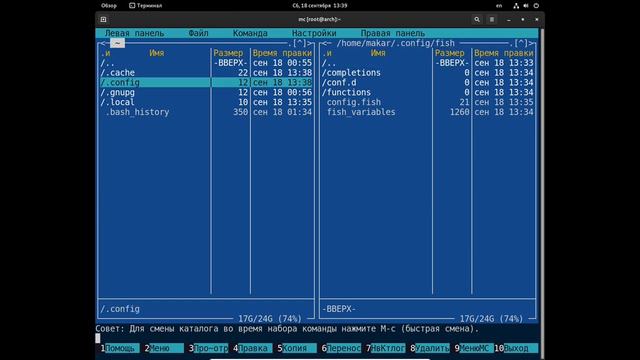The image size is (640, 360).
Task: Click the mc command line prompt
Action: coord(317,338)
